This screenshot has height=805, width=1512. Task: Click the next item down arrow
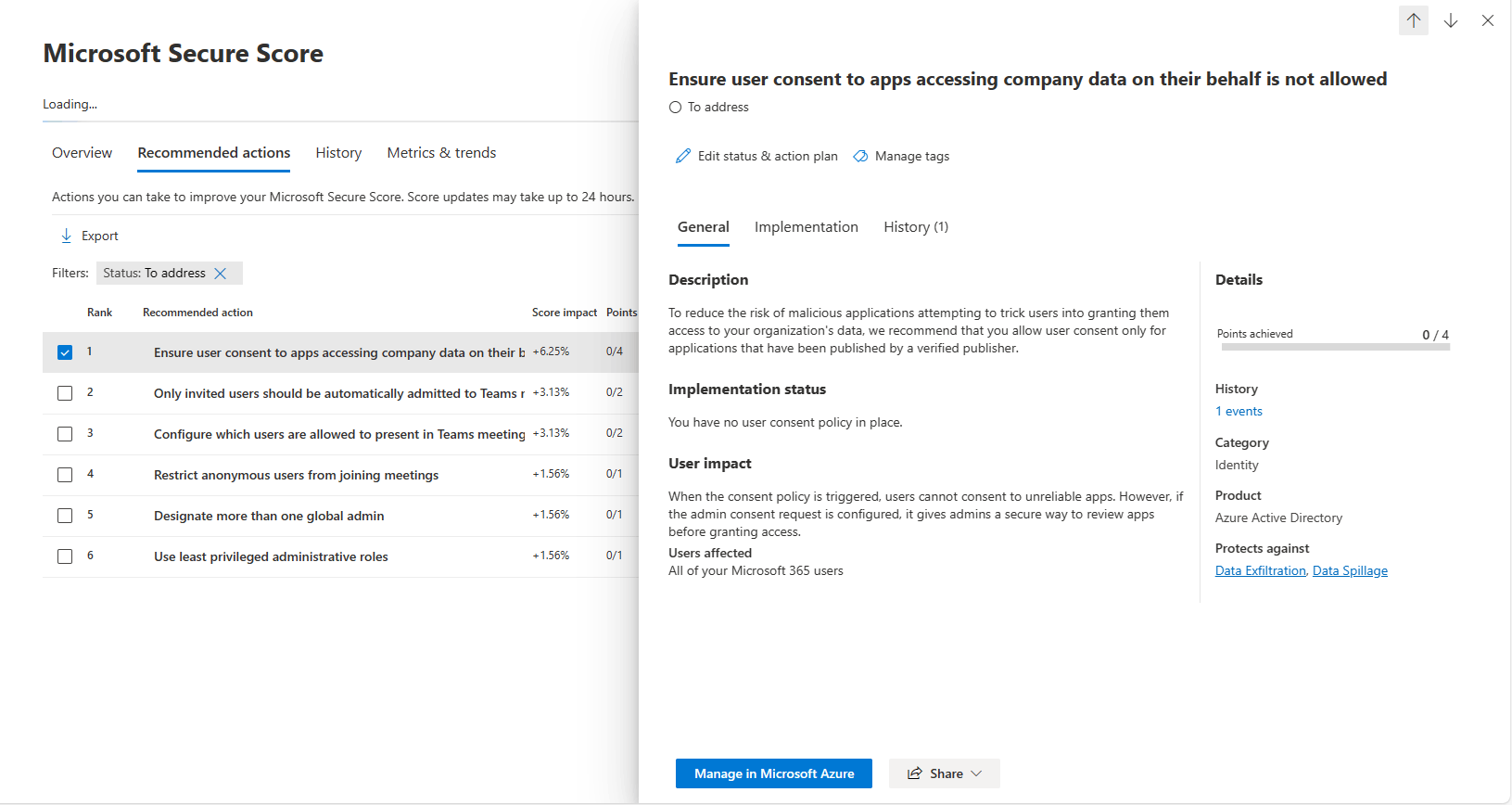click(1451, 20)
